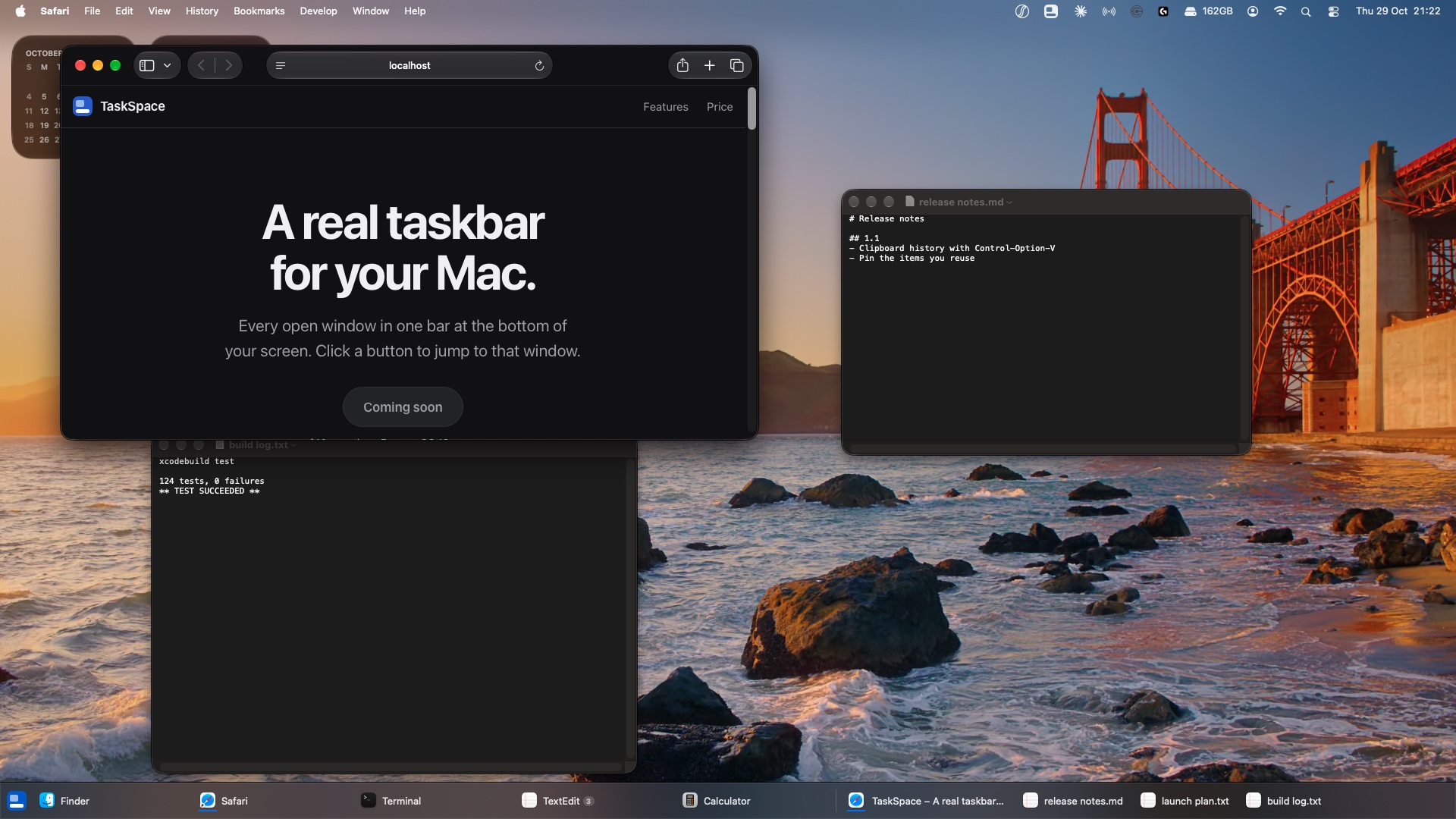This screenshot has height=819, width=1456.
Task: Open the Price link on TaskSpace page
Action: (720, 107)
